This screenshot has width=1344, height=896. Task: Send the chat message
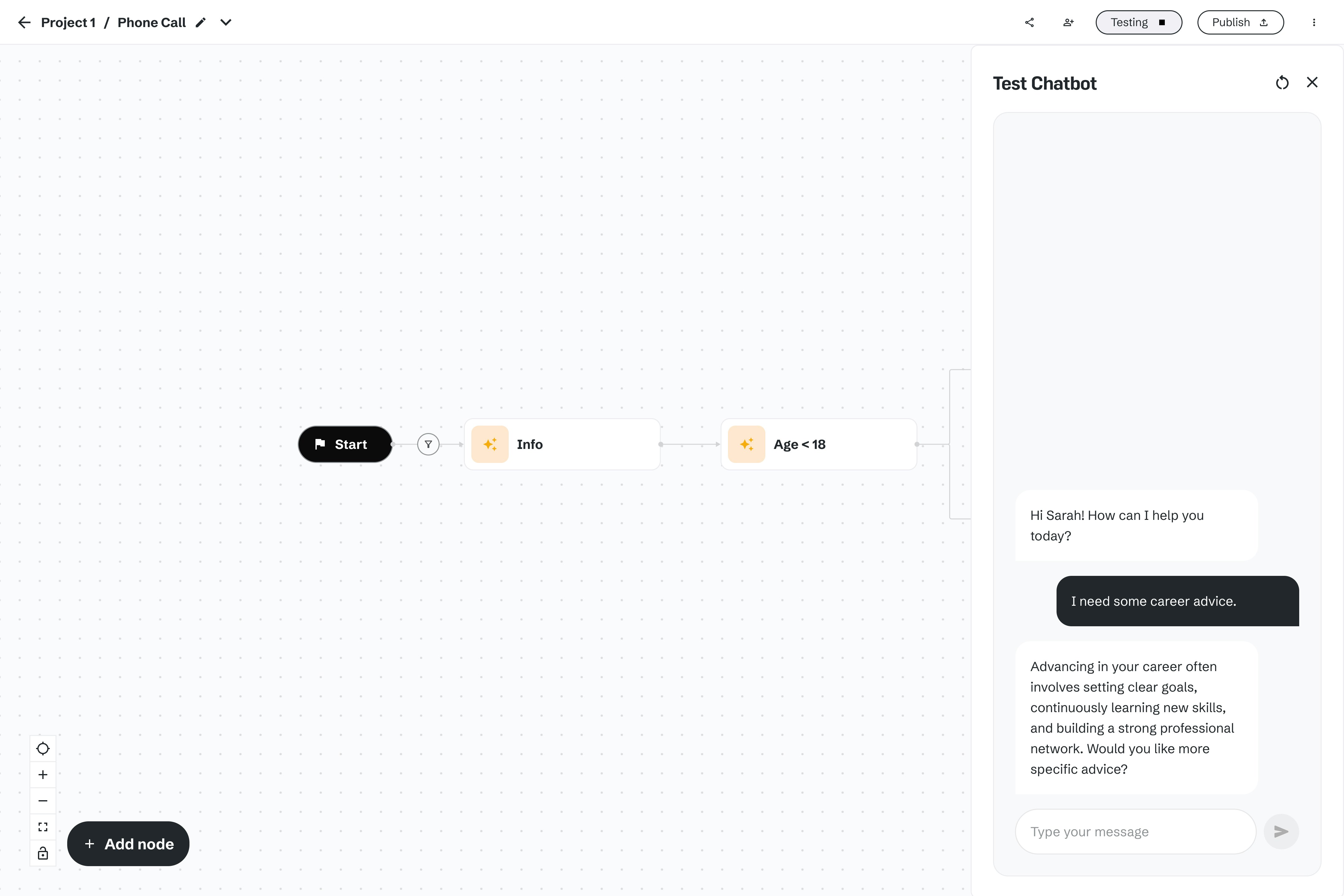coord(1282,831)
